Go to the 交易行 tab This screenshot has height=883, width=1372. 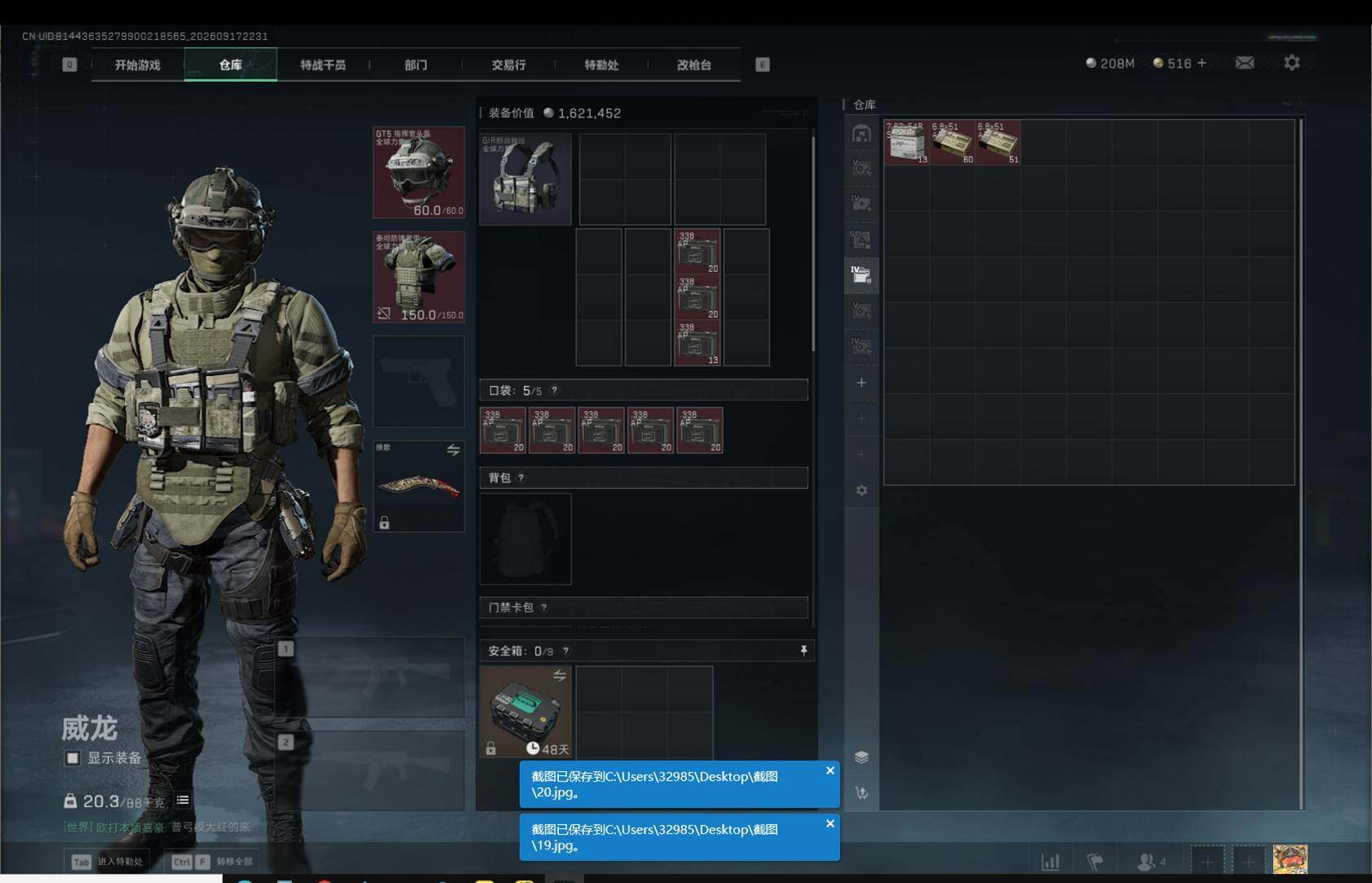[x=508, y=65]
